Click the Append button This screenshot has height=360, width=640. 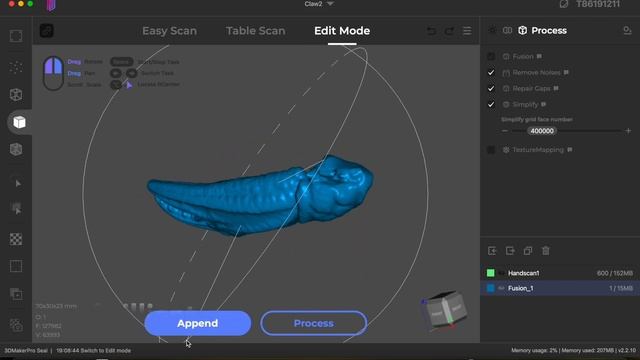(198, 323)
